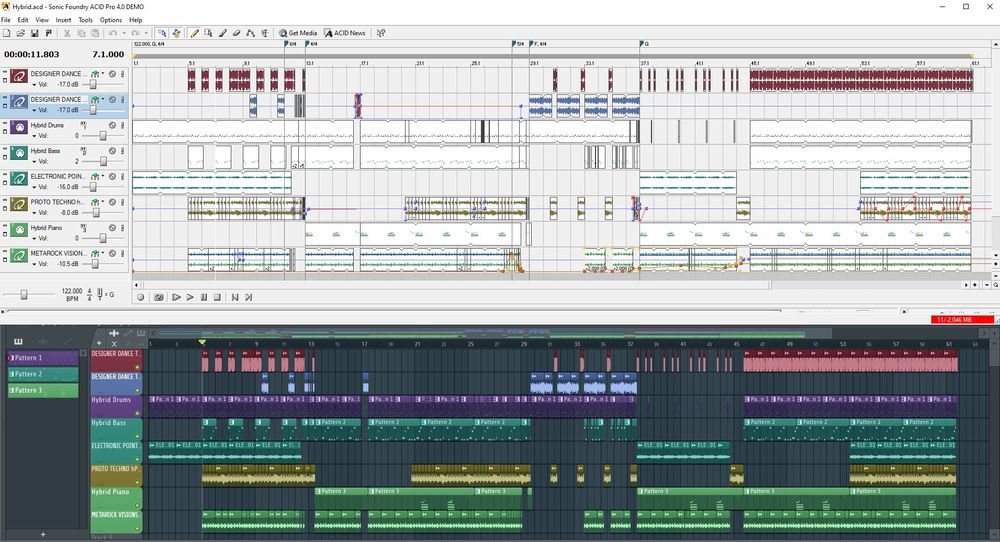This screenshot has width=1000, height=542.
Task: Click Play From Start in transport
Action: (176, 297)
